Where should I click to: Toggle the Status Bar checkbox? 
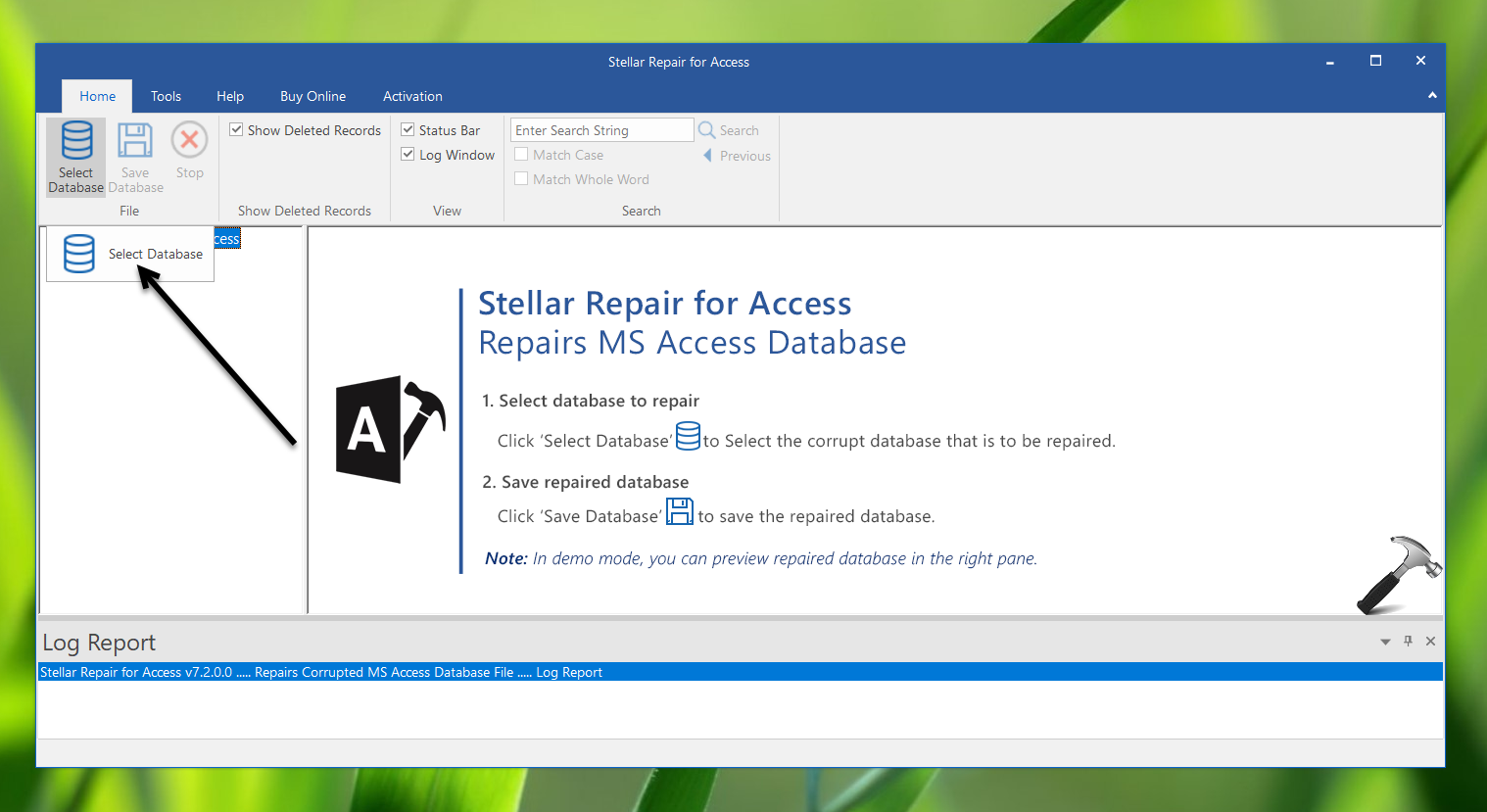408,130
